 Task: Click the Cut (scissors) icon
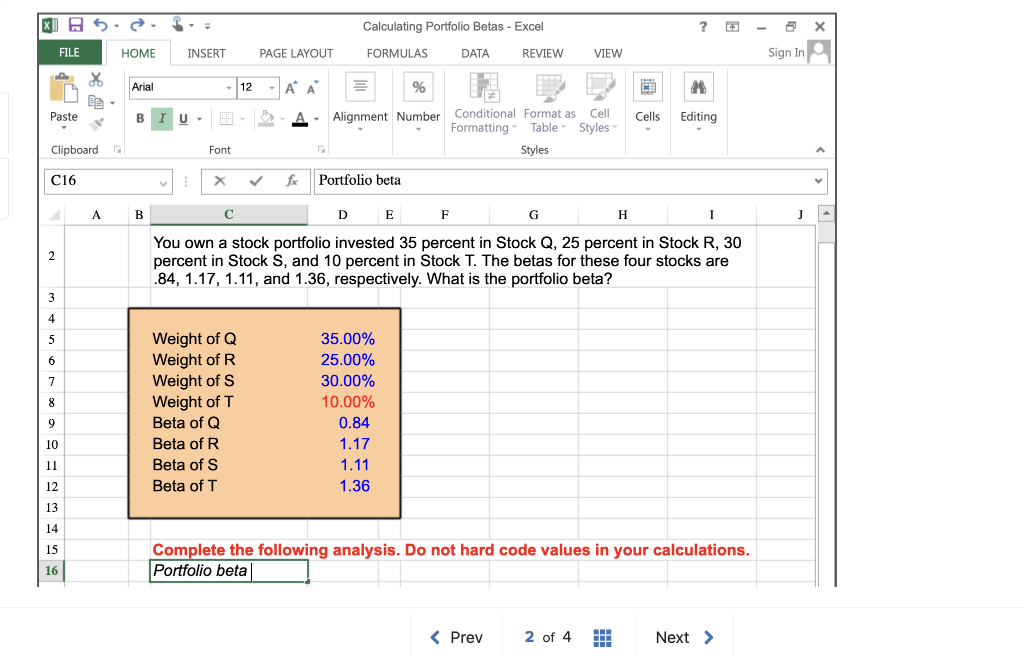click(96, 80)
